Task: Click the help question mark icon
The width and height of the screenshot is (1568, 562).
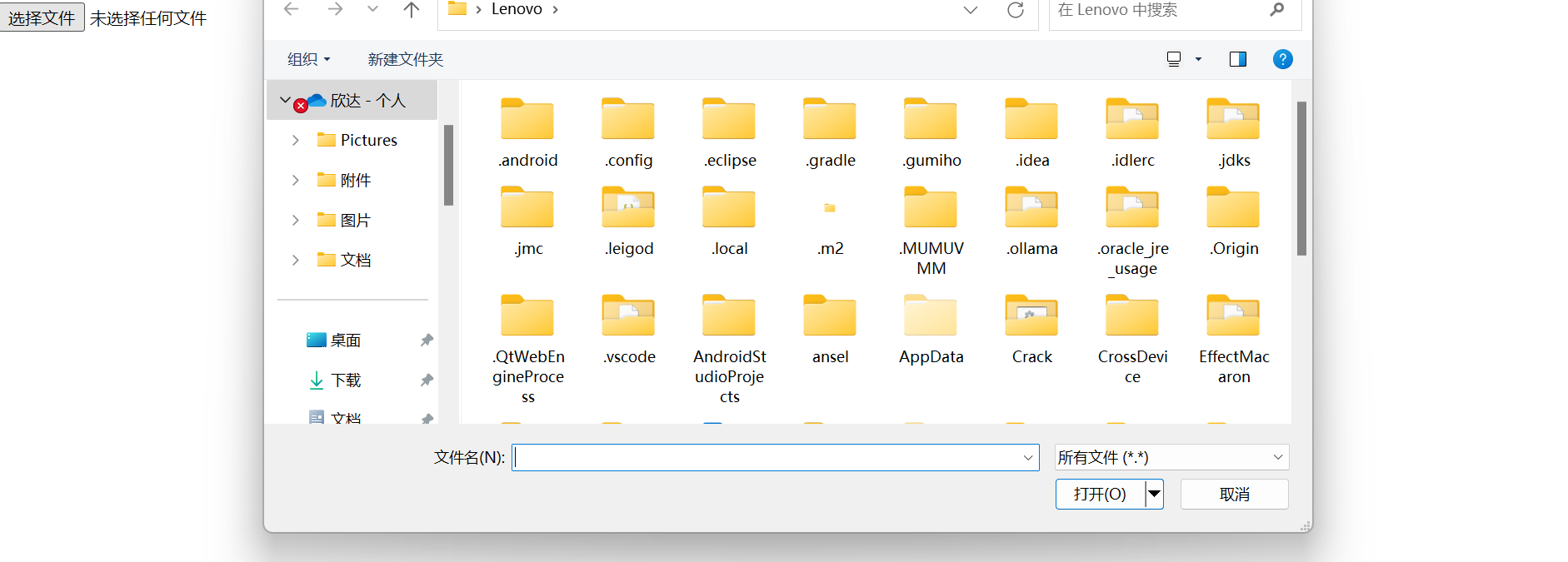Action: [1282, 59]
